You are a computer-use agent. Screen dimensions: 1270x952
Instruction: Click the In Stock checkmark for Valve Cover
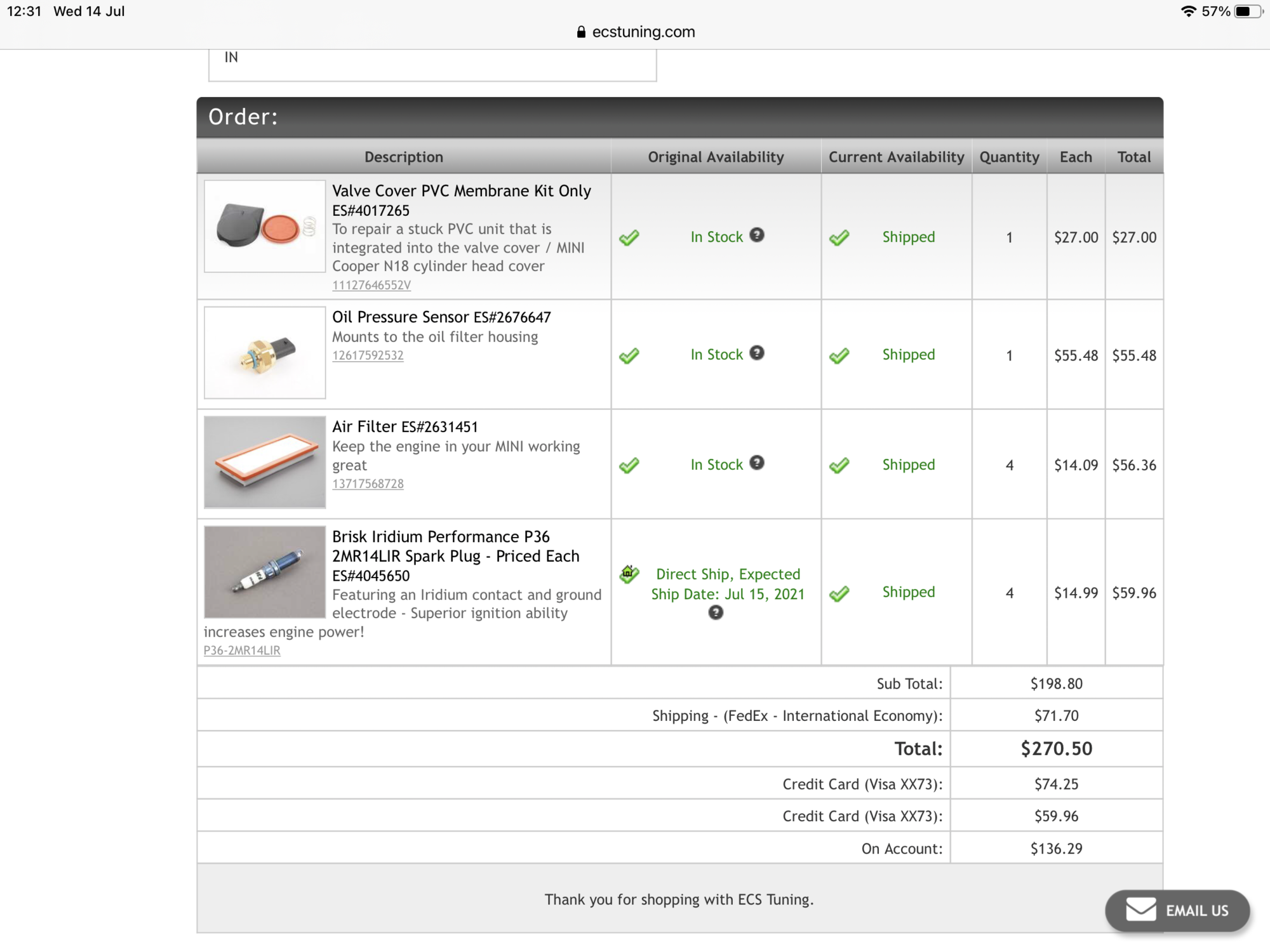(x=629, y=237)
